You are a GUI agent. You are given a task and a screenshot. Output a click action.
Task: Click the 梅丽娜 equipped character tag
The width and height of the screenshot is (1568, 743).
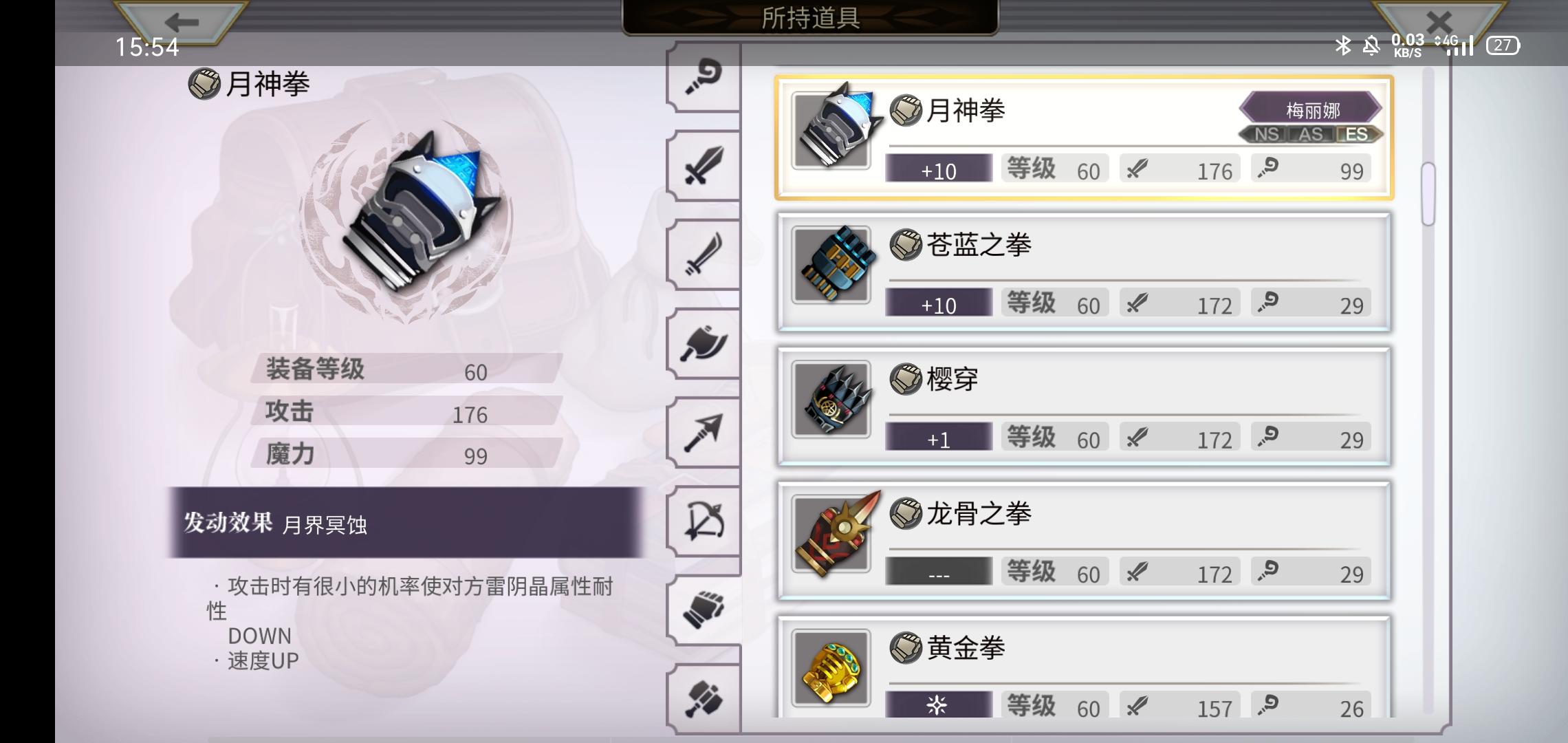[x=1311, y=110]
